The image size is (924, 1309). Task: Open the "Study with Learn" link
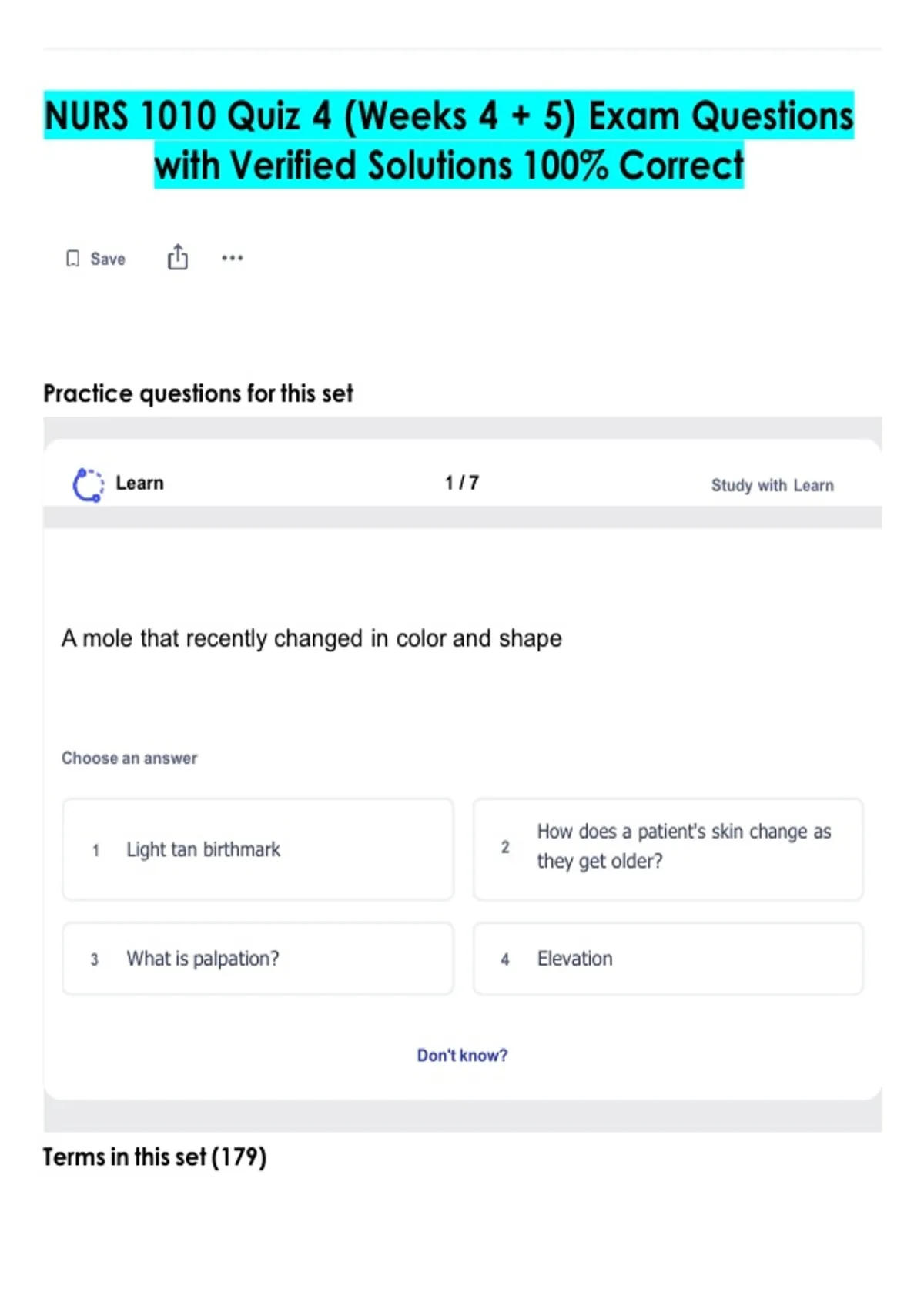tap(772, 485)
